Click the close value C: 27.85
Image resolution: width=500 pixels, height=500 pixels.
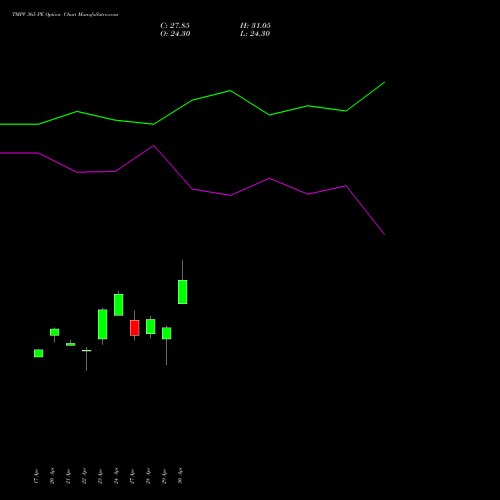175,26
